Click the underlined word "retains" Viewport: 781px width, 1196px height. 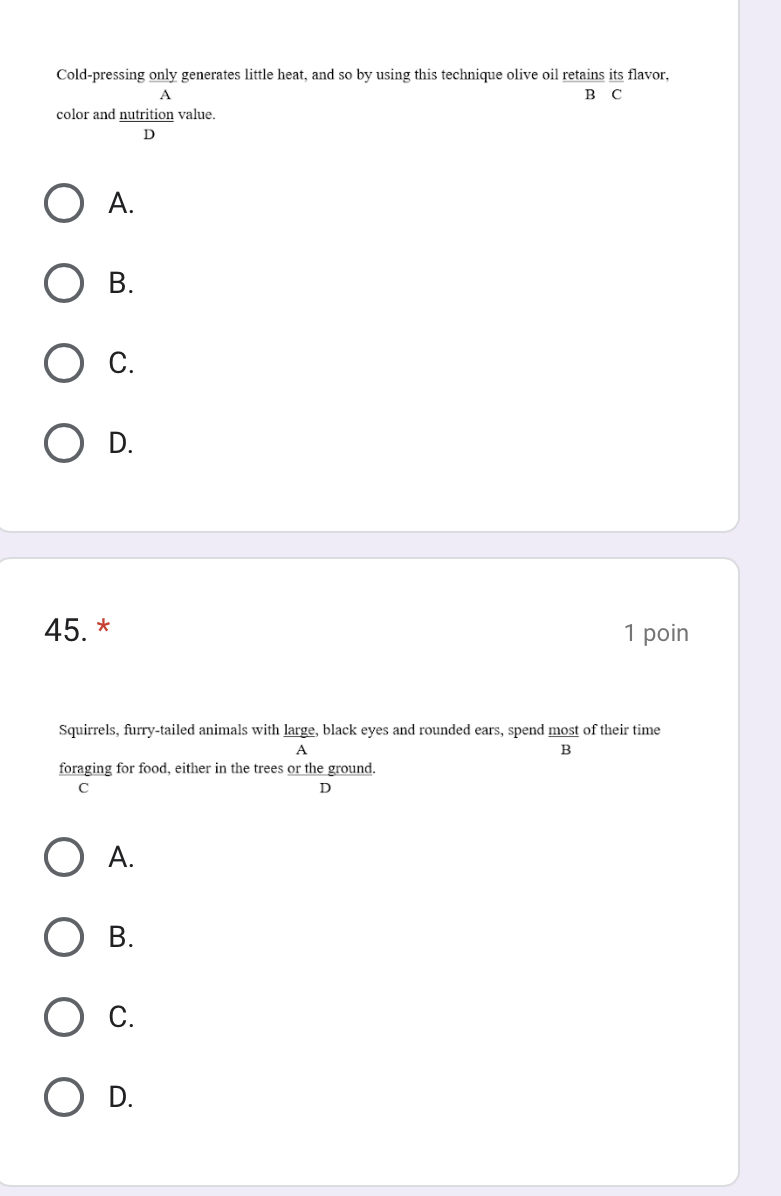(x=584, y=75)
